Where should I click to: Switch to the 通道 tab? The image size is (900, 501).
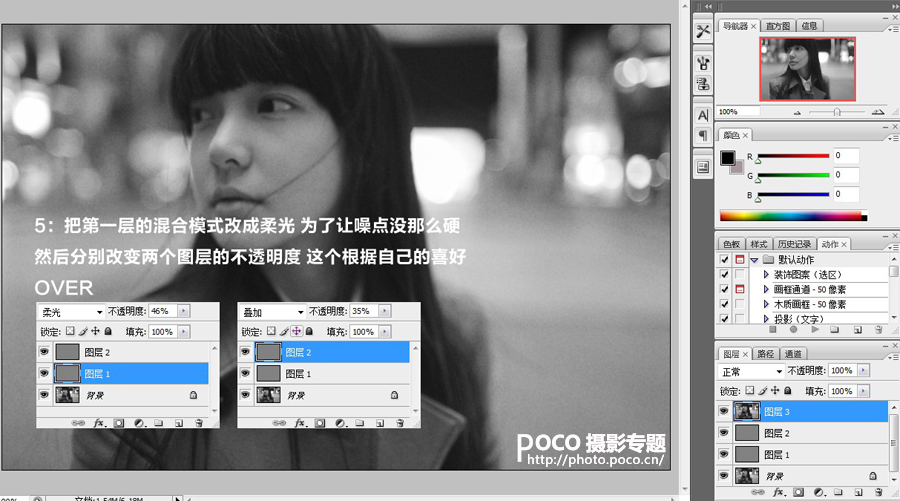pos(793,354)
